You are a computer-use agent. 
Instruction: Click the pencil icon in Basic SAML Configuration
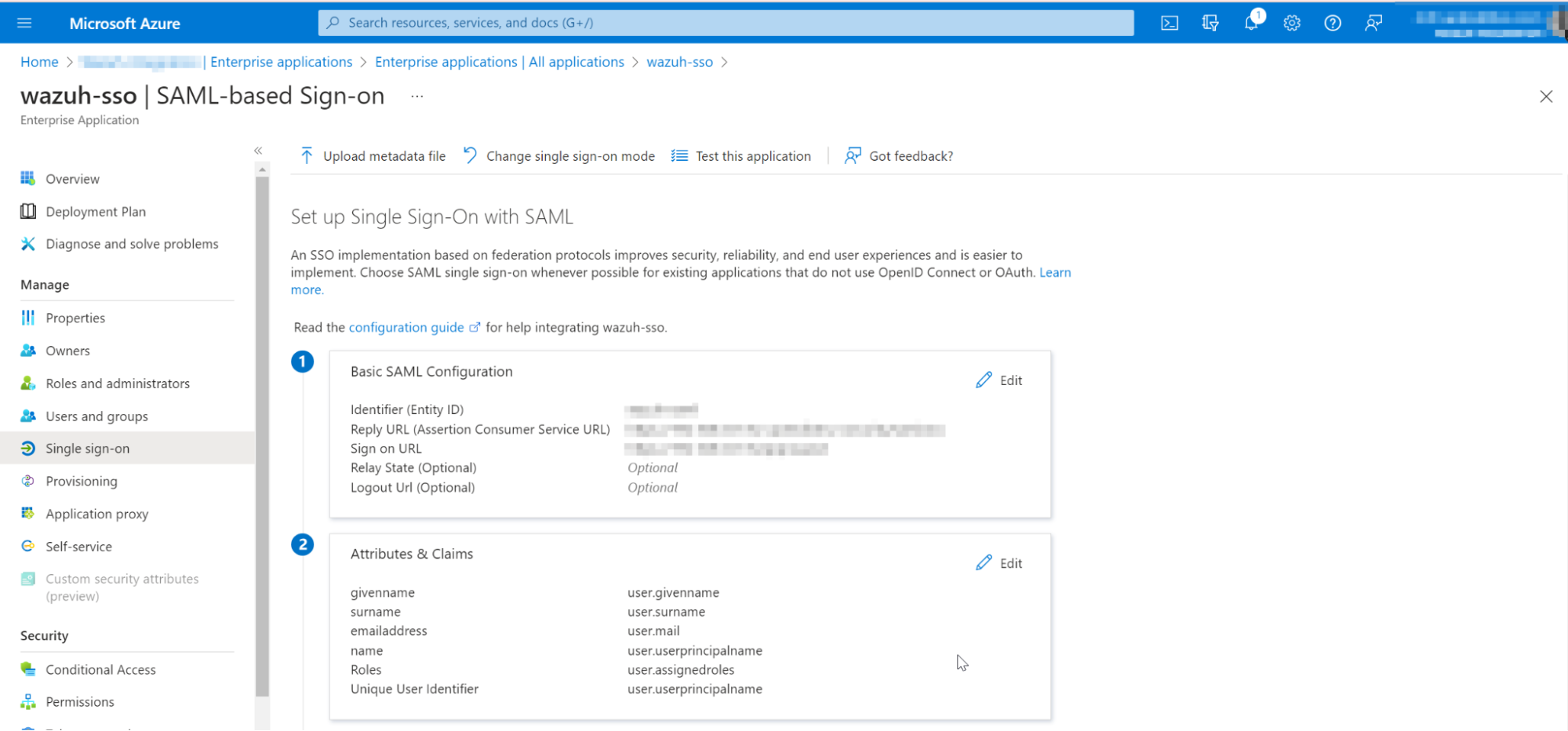984,380
